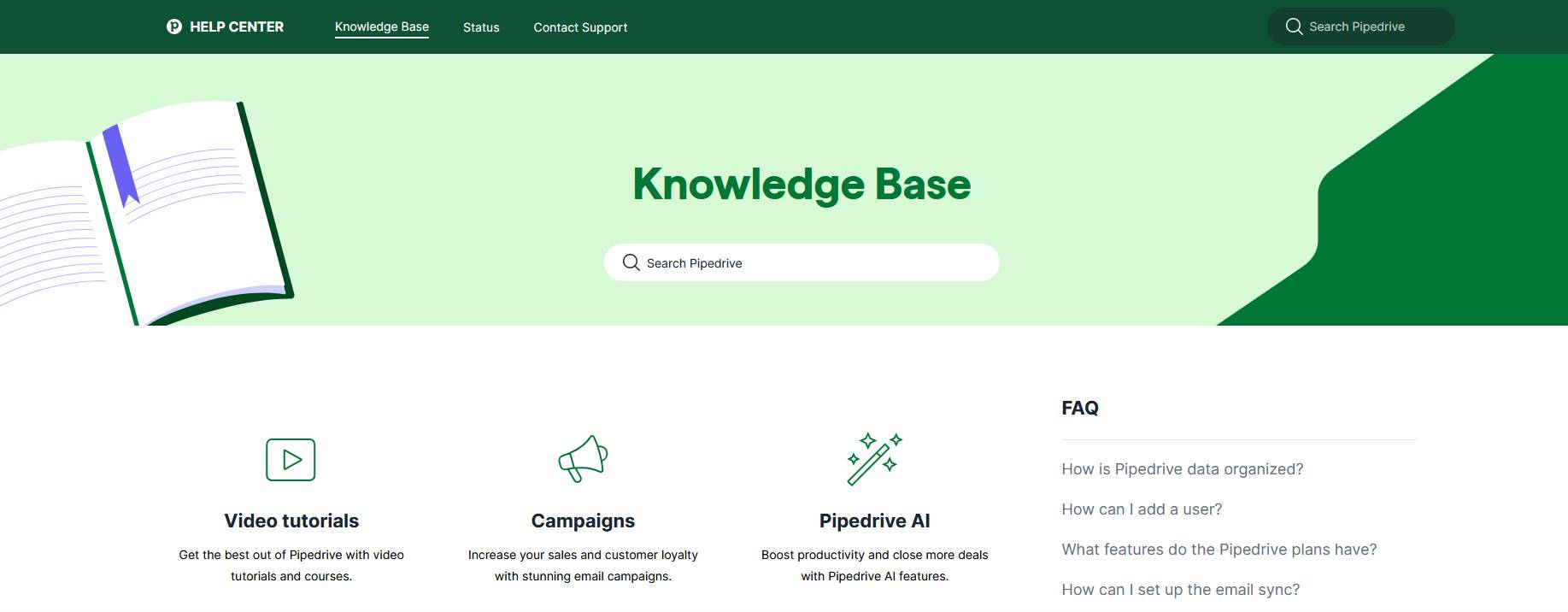This screenshot has height=612, width=1568.
Task: Open FAQ about Pipedrive plan features
Action: tap(1219, 550)
